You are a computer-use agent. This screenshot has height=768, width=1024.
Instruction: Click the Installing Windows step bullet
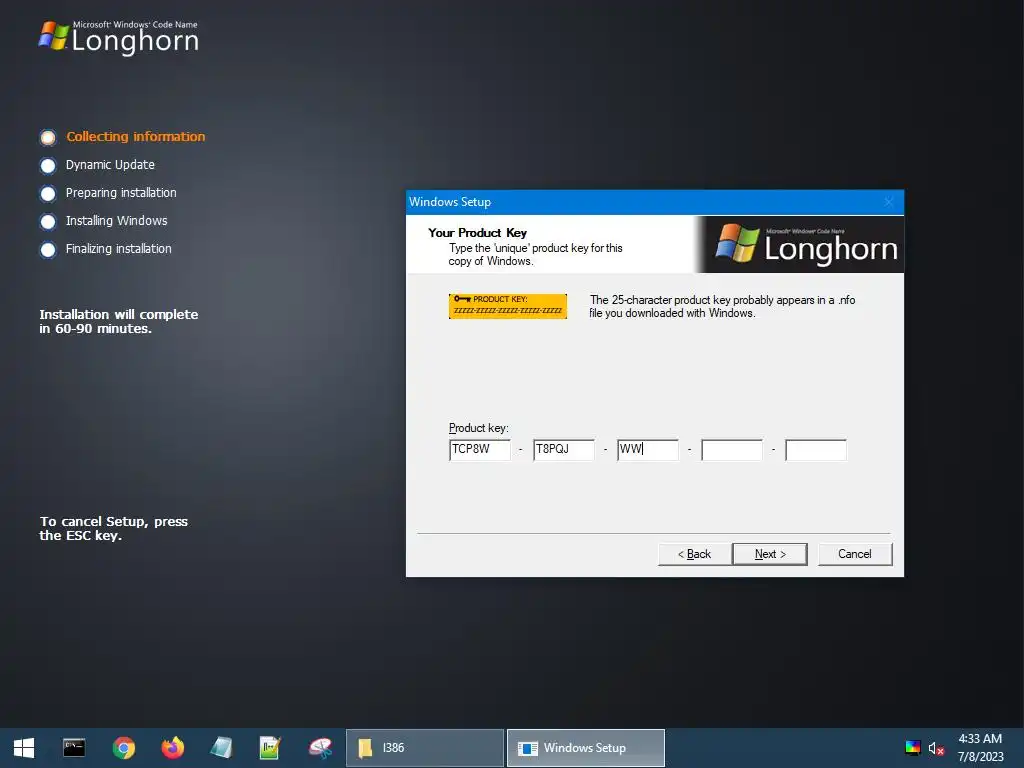coord(48,222)
